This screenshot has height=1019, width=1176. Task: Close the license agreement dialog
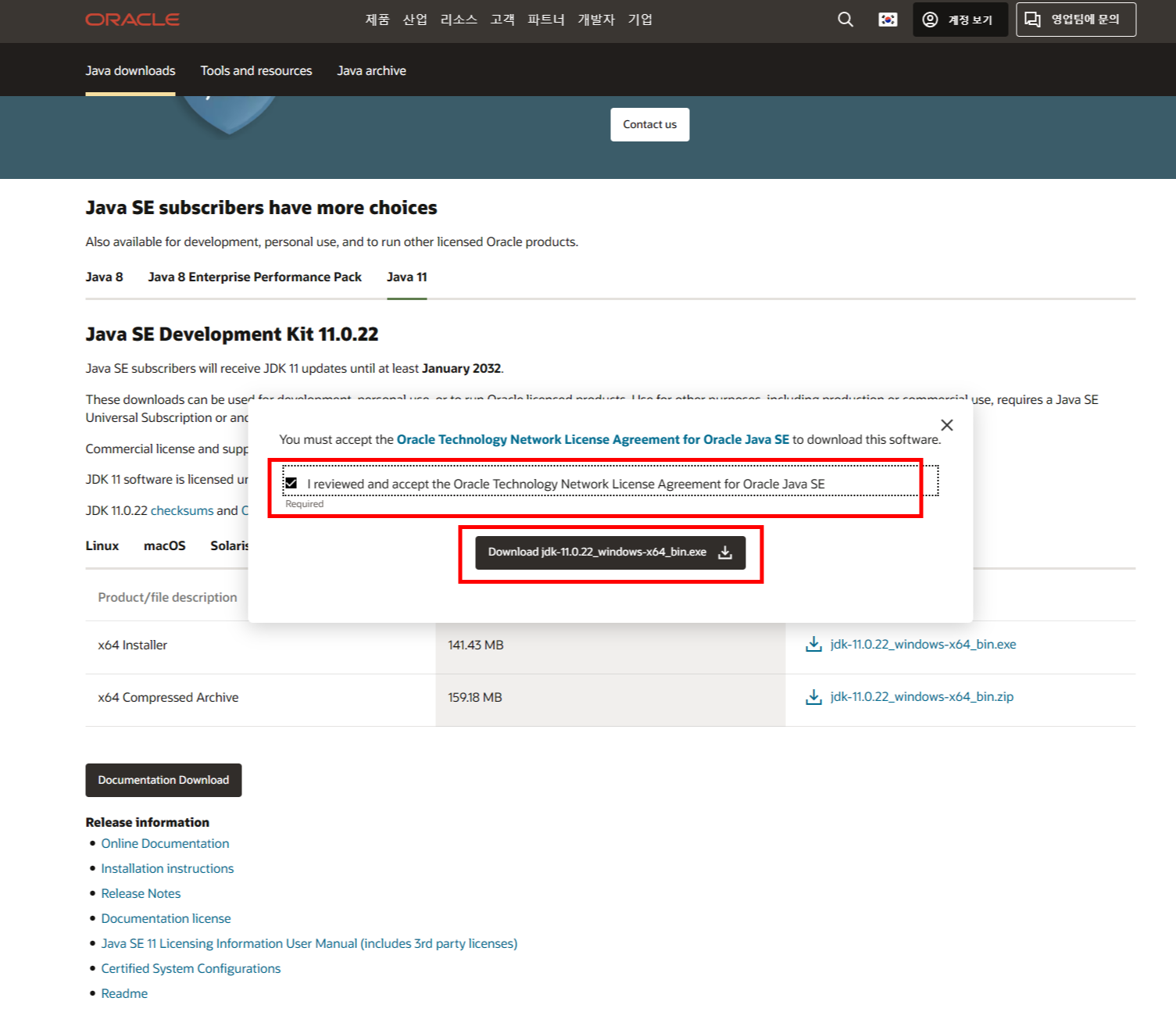(947, 425)
